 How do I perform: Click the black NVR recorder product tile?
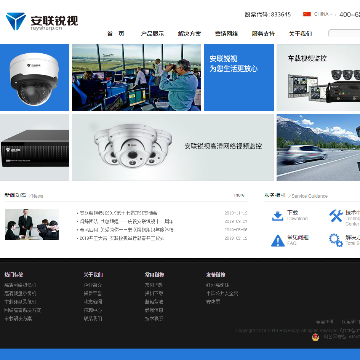click(34, 148)
